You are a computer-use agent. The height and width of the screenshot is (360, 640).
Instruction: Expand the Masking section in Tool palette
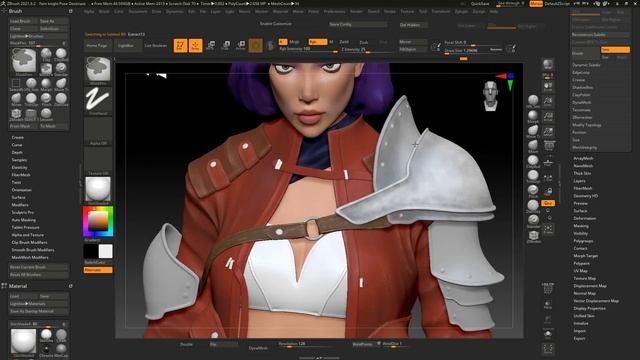pos(581,226)
